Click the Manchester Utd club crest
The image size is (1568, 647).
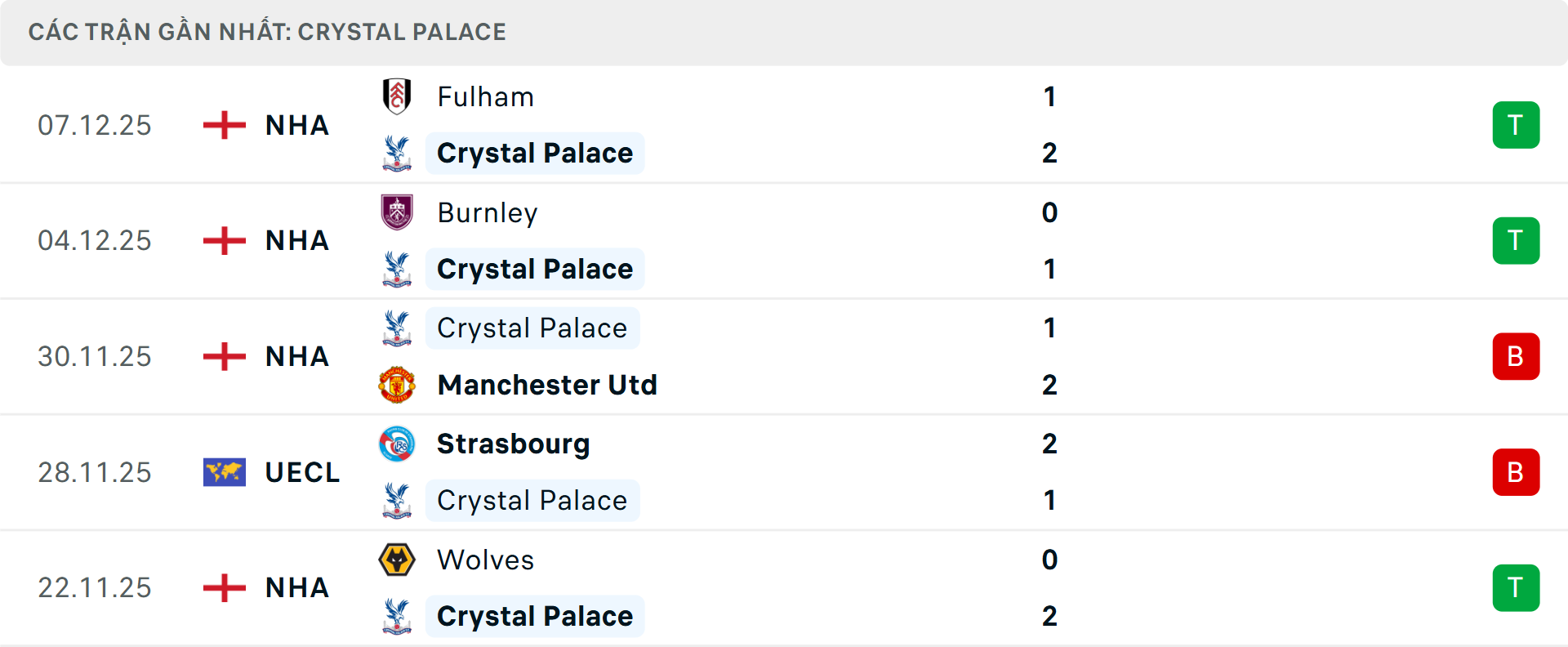(x=397, y=385)
